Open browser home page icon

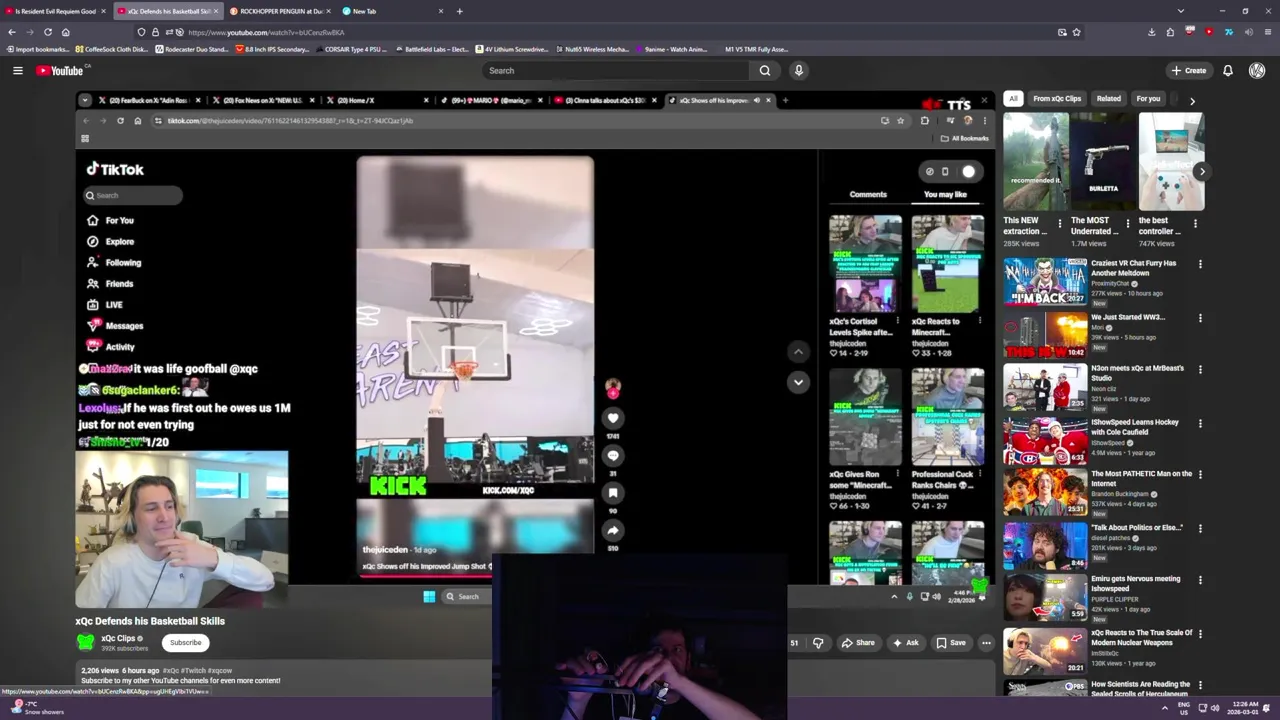click(x=65, y=32)
